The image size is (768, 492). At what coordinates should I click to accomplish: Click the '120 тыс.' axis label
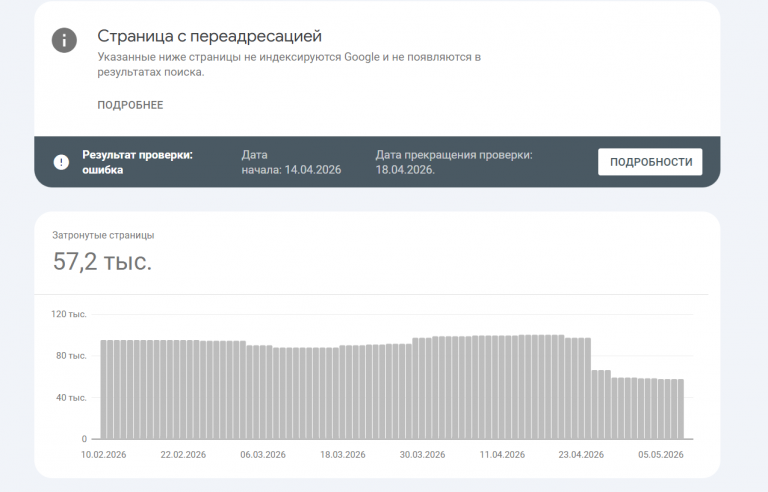click(69, 314)
